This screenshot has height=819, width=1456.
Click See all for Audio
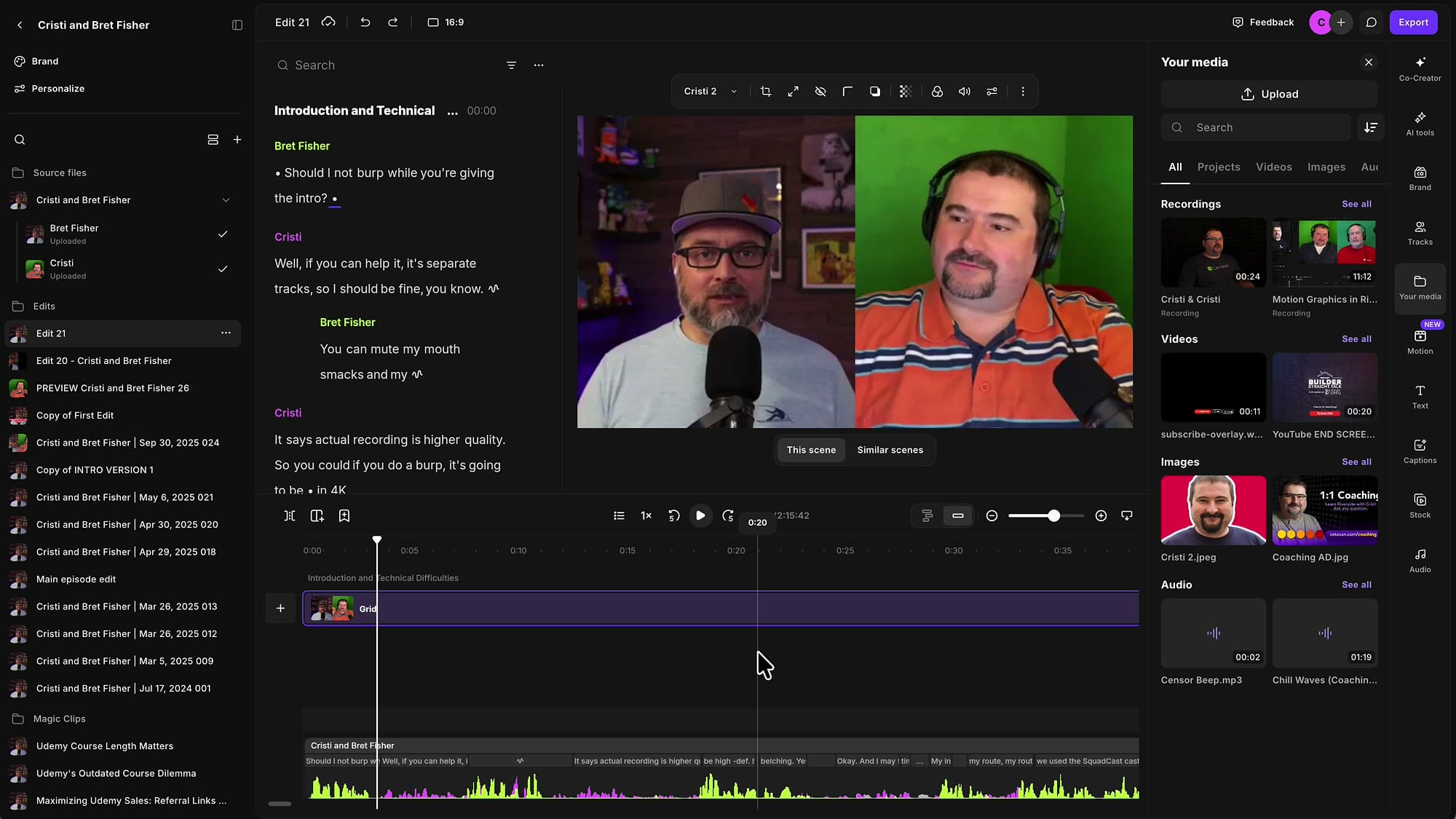[1356, 585]
